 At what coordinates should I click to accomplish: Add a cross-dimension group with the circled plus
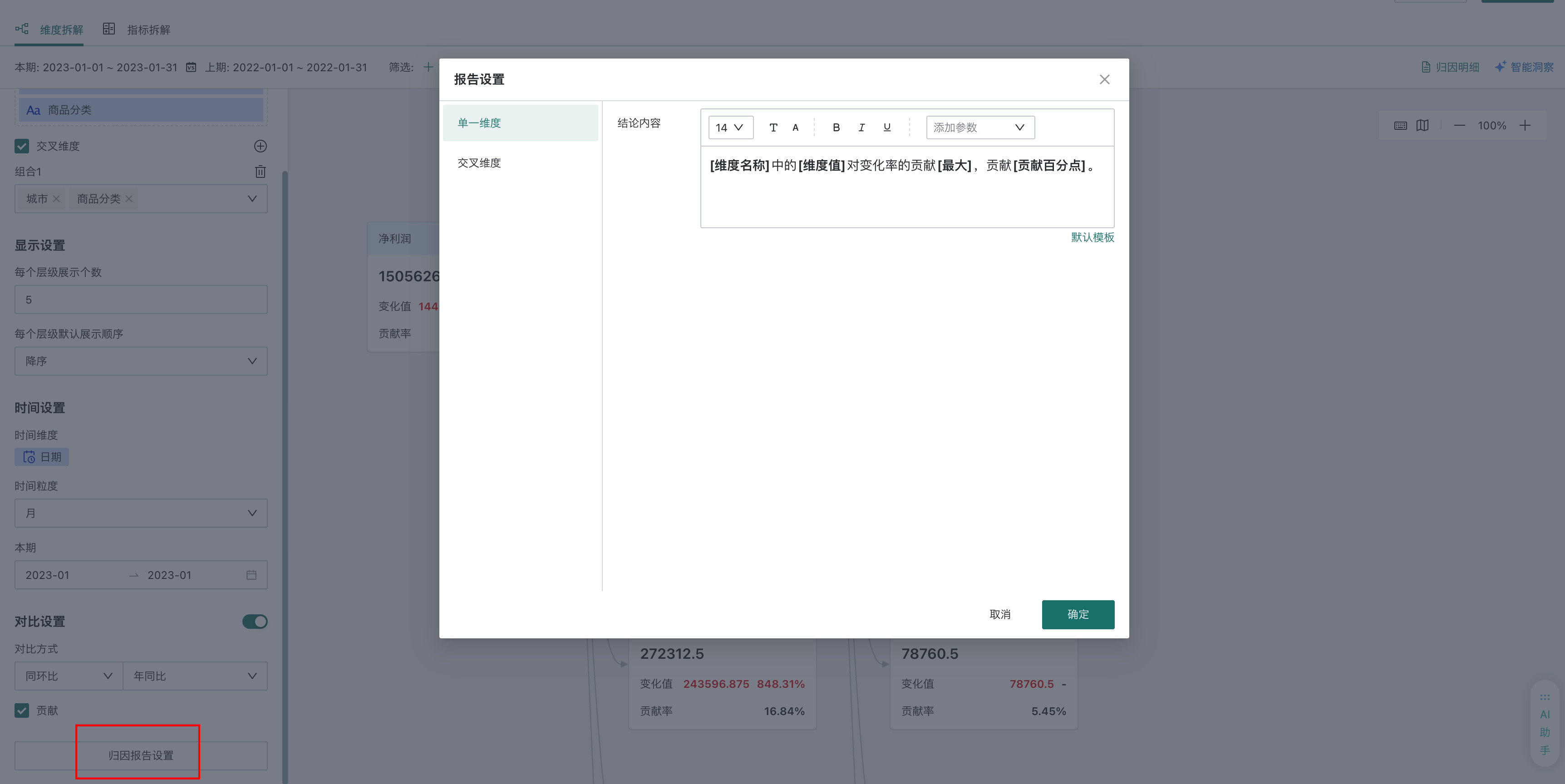point(260,146)
